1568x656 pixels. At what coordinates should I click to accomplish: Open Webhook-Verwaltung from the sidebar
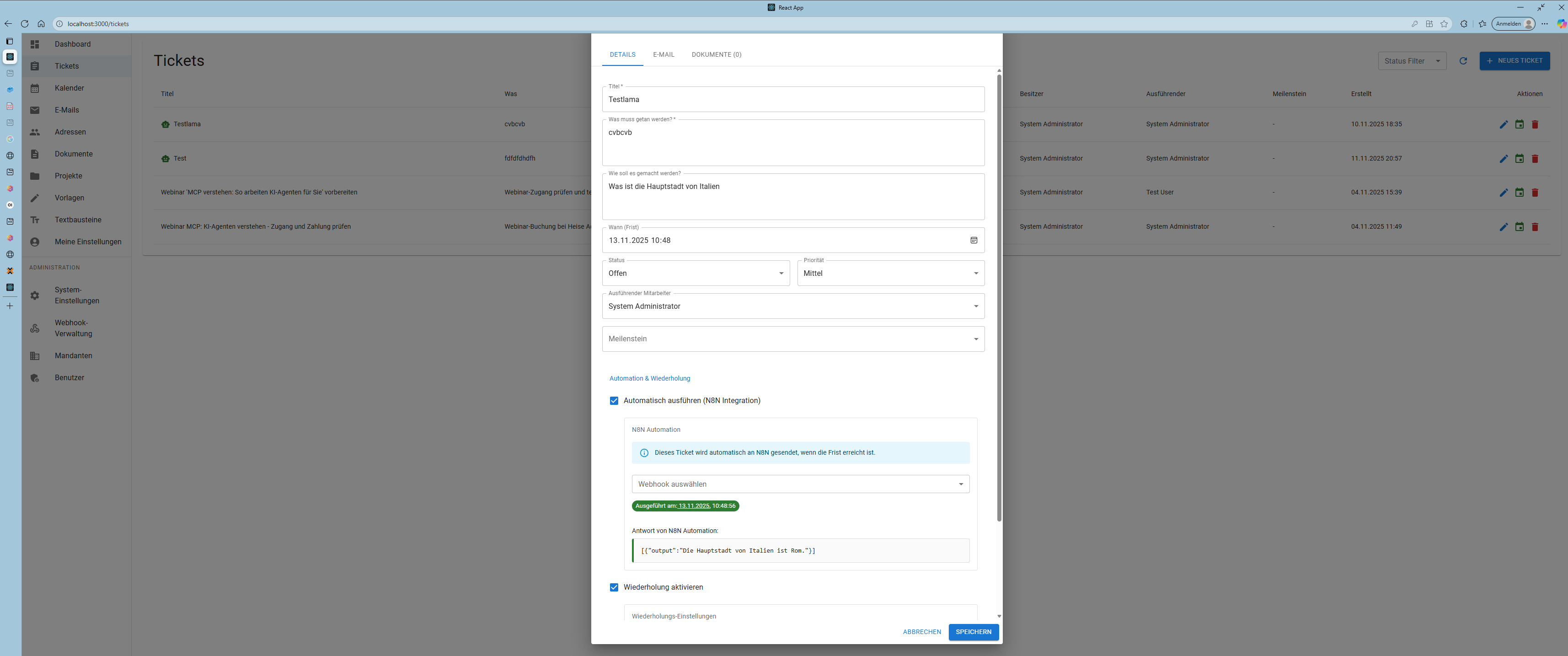tap(73, 328)
